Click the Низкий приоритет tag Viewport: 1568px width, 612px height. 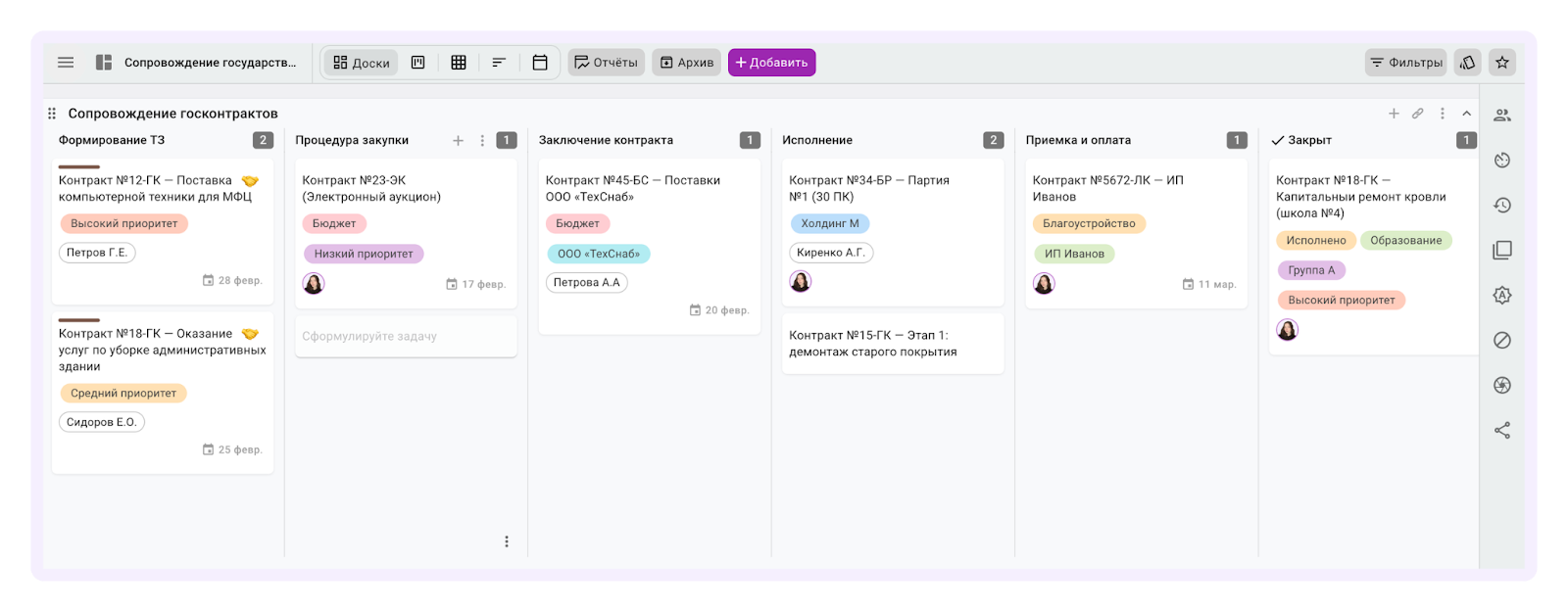coord(364,254)
